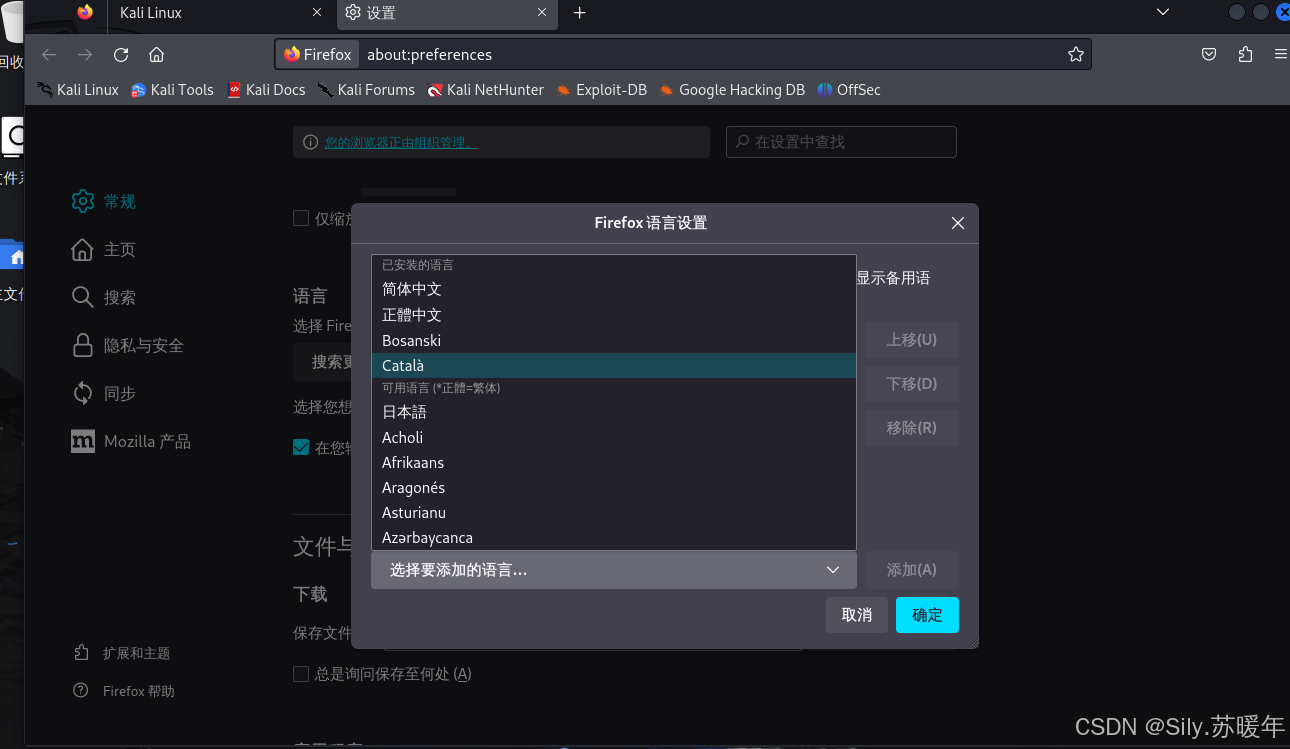The width and height of the screenshot is (1290, 749).
Task: Open the Exploit-DB bookmark
Action: [x=602, y=90]
